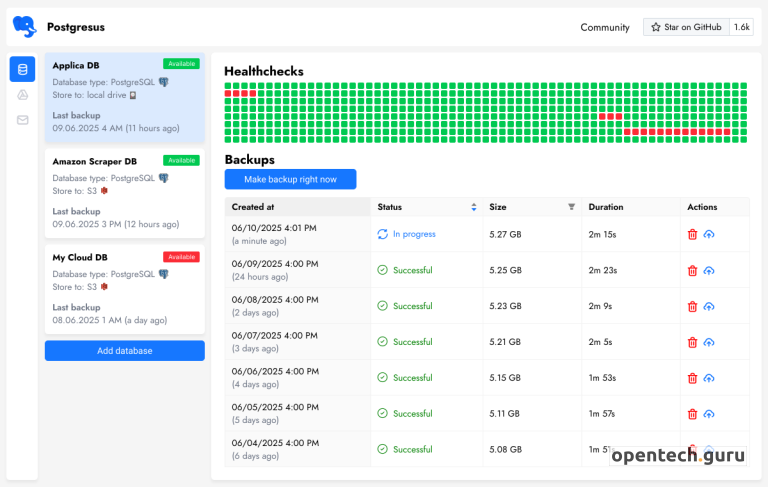Click the first red healthcheck square
Viewport: 768px width, 487px height.
pyautogui.click(x=228, y=94)
